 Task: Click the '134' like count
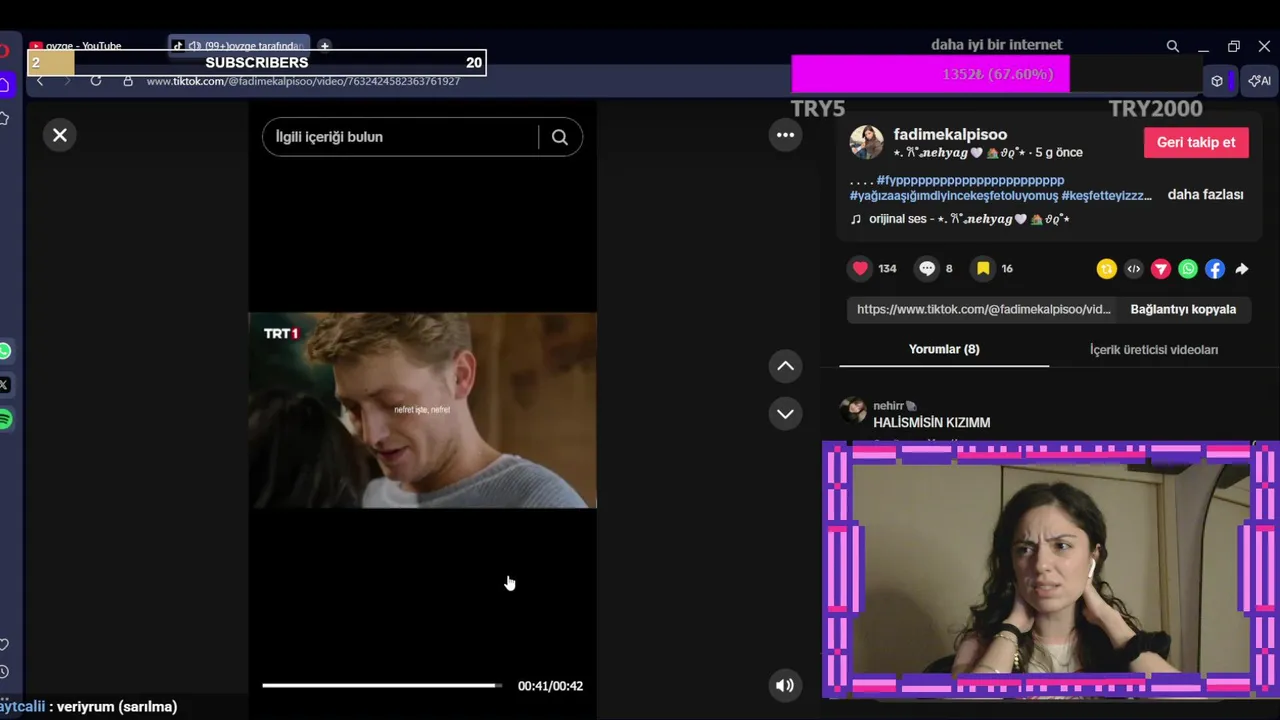[887, 268]
